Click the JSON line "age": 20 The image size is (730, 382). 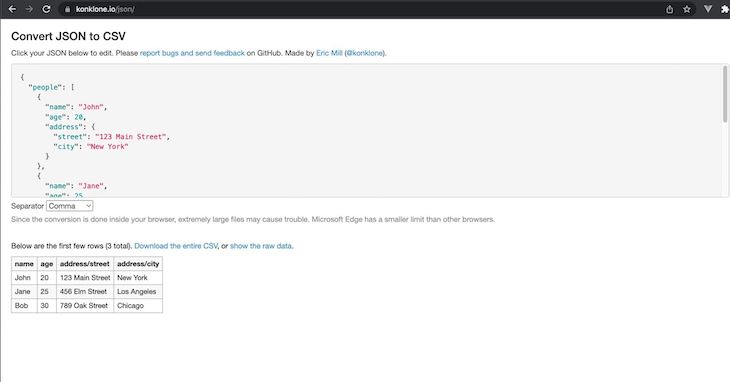(x=66, y=117)
